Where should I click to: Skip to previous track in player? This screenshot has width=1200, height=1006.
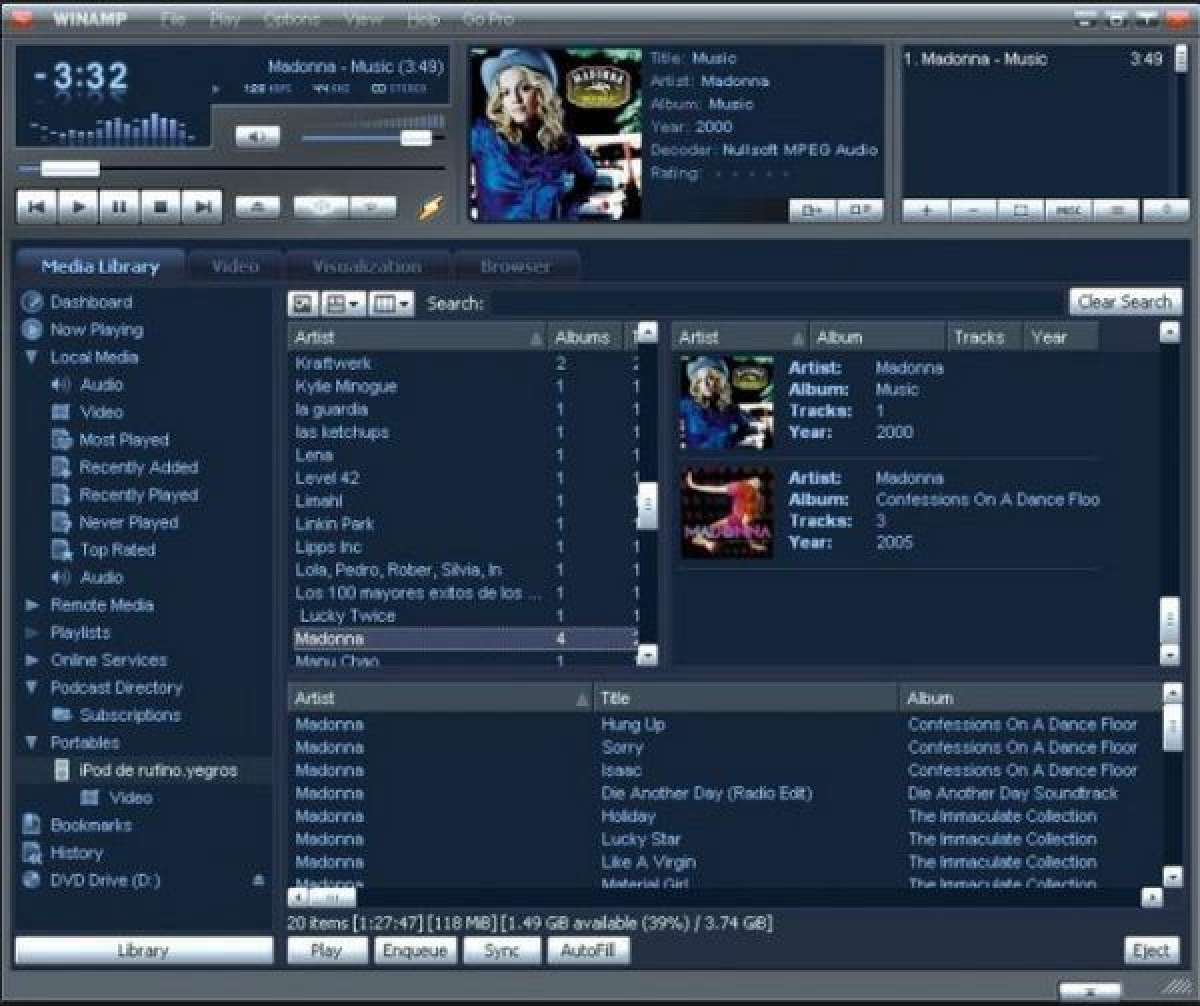pyautogui.click(x=36, y=207)
